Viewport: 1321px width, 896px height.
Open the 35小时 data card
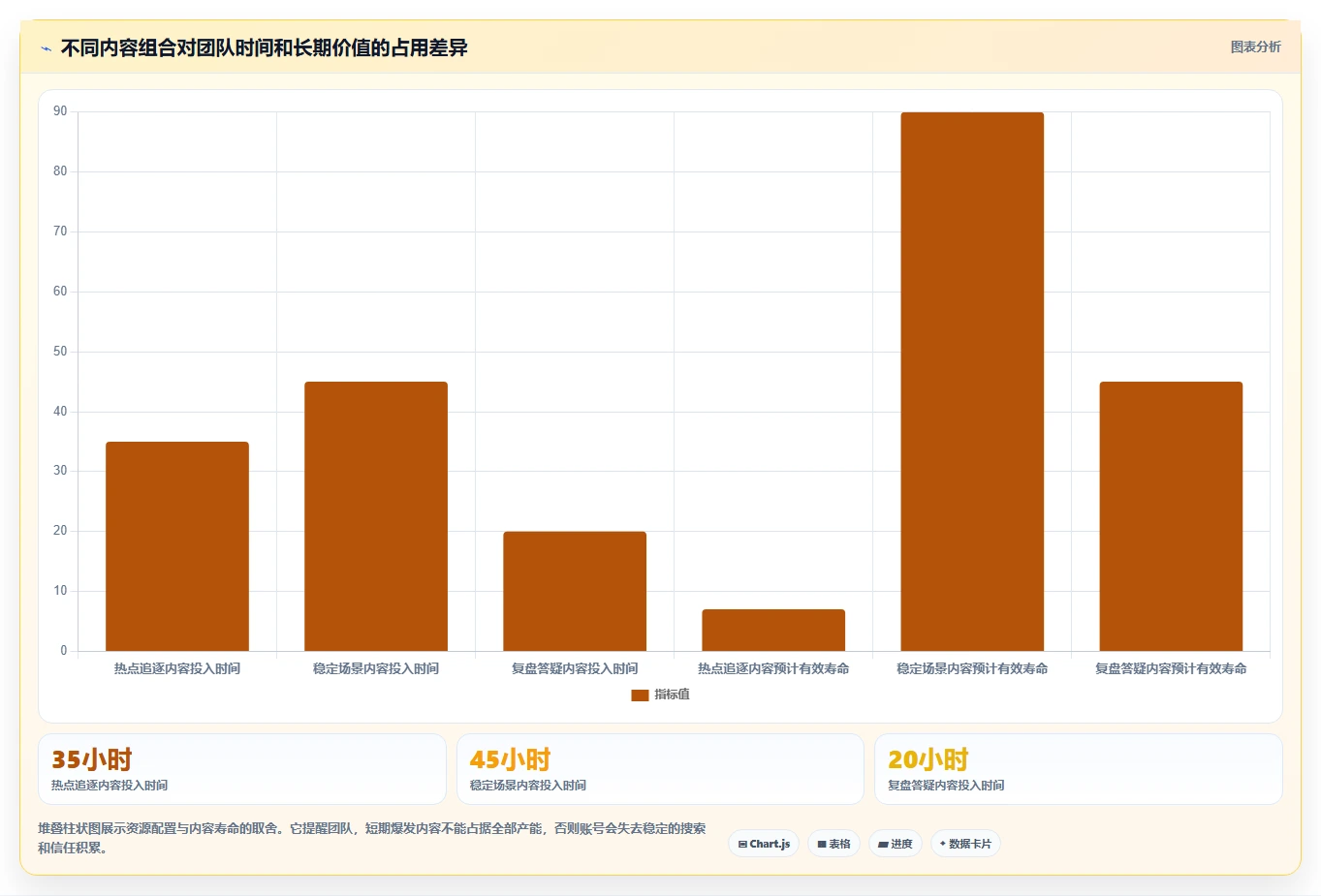pos(242,769)
